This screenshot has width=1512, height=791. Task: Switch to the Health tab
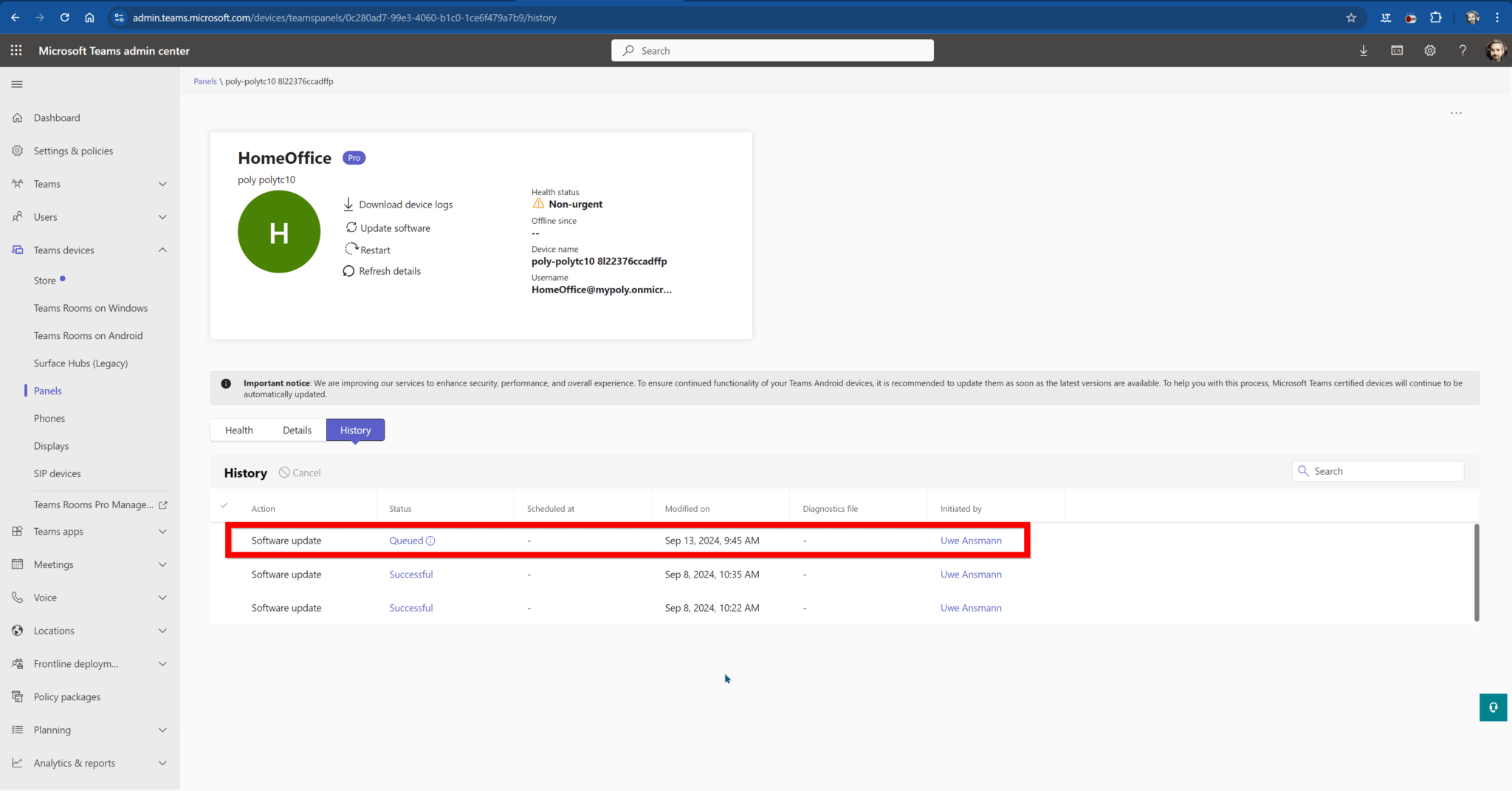pyautogui.click(x=238, y=429)
